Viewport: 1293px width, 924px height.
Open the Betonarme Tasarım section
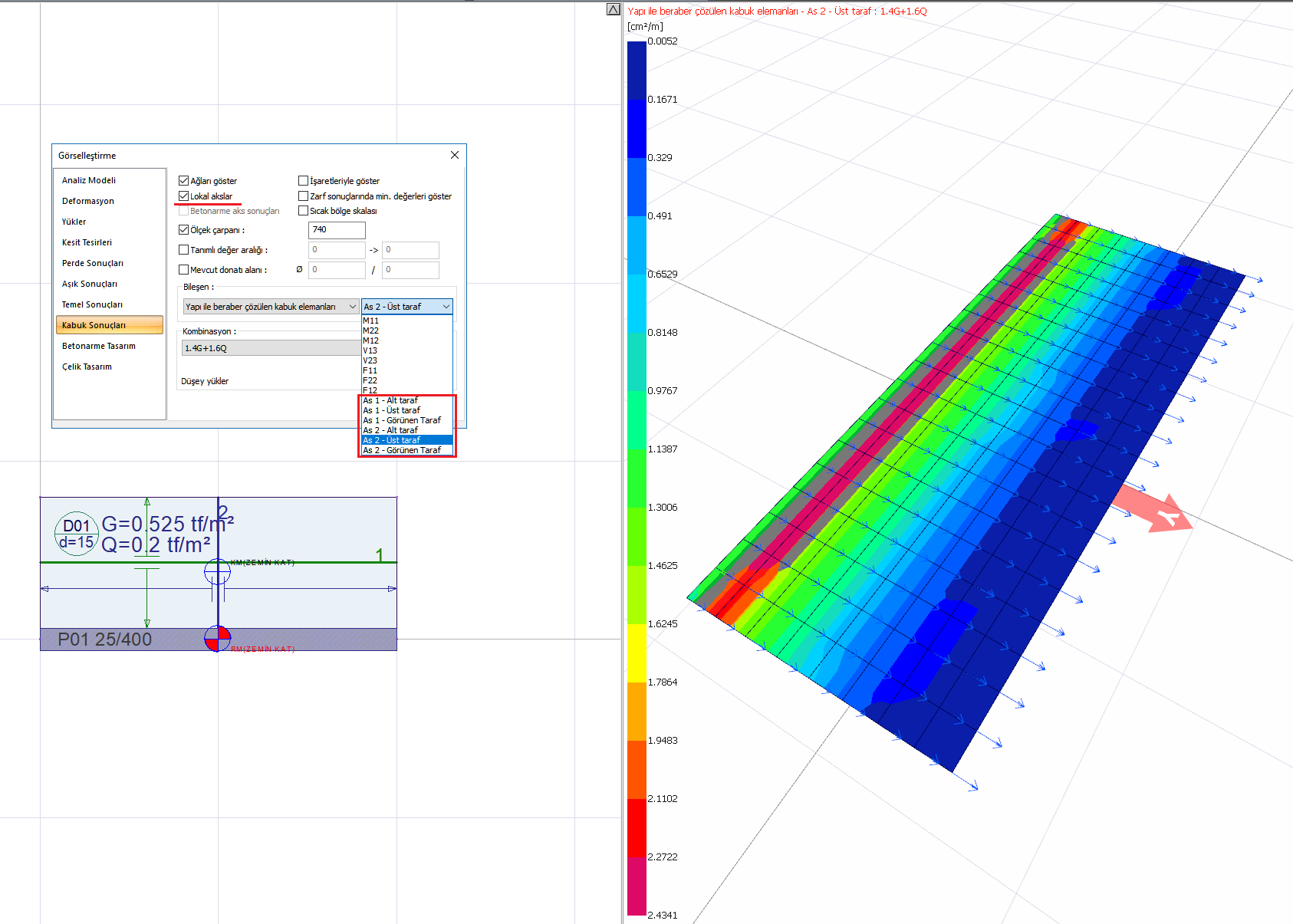pos(99,346)
